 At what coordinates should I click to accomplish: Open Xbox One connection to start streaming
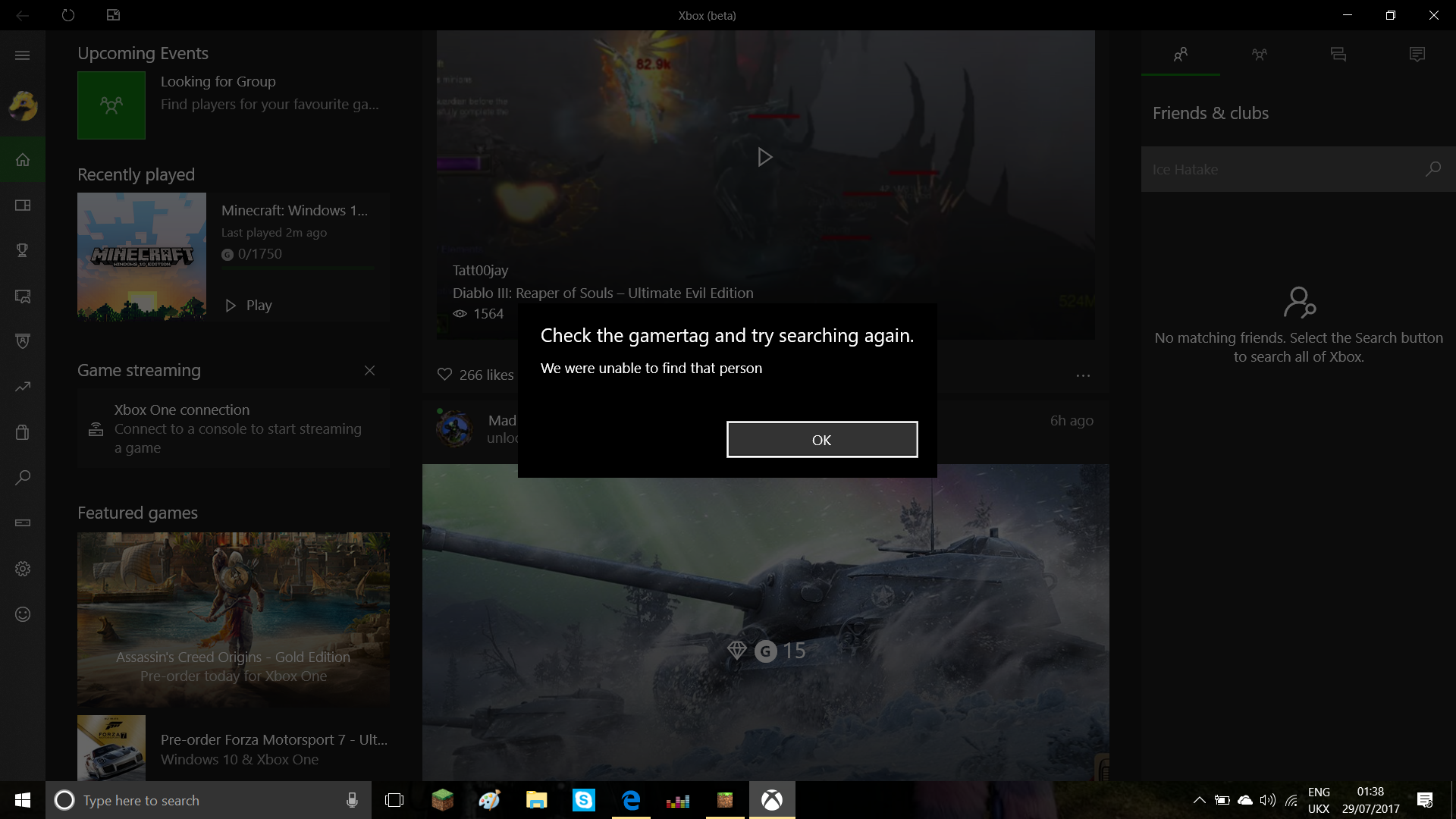tap(234, 428)
